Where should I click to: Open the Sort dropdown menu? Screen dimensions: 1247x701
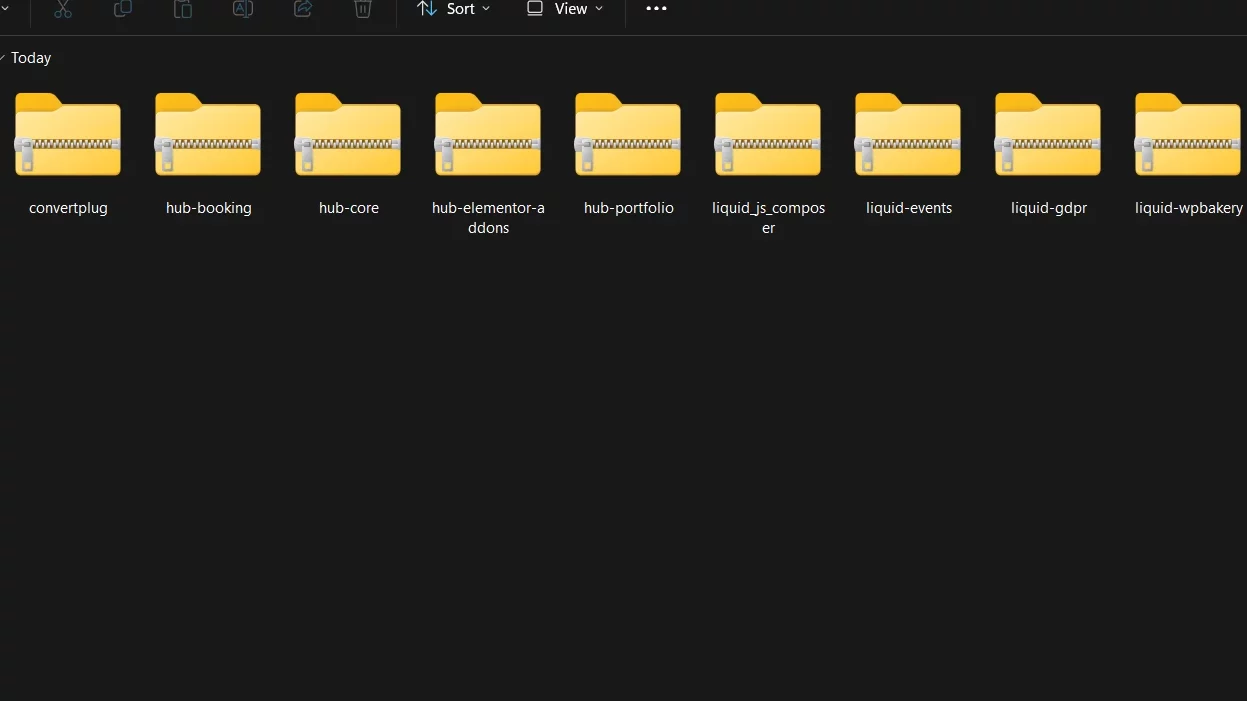(x=453, y=9)
